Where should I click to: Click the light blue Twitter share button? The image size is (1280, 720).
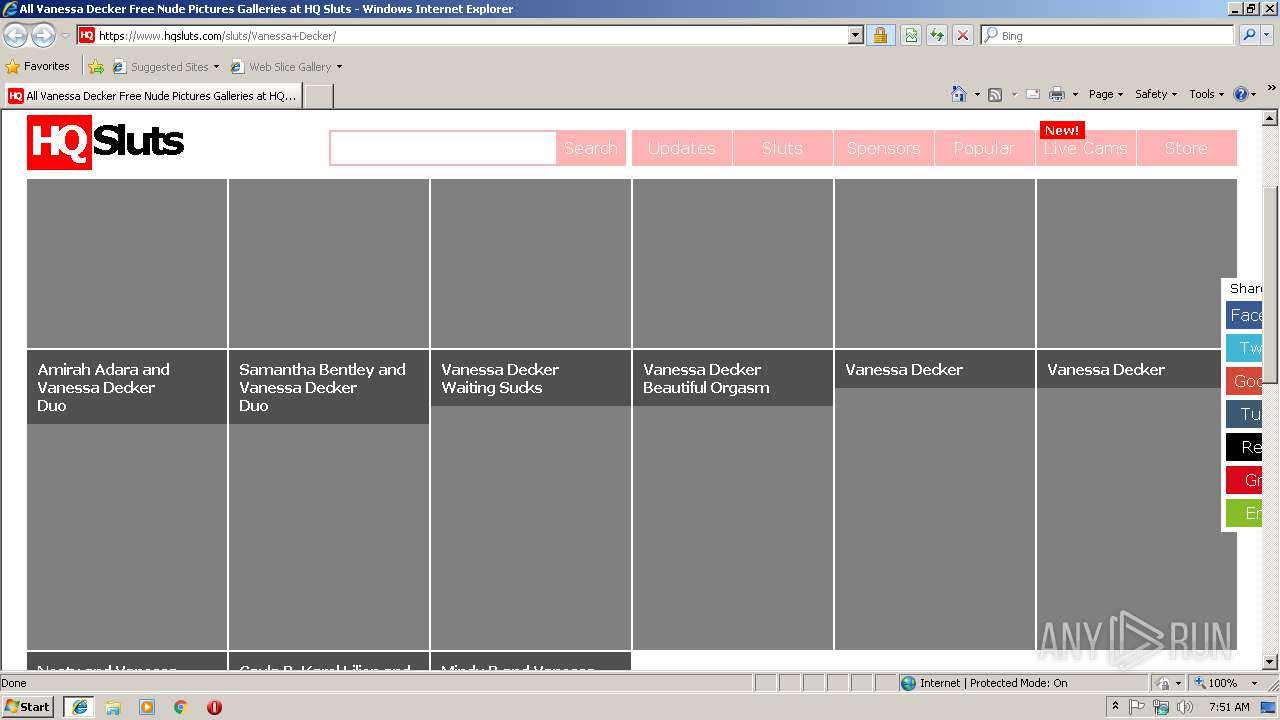coord(1244,348)
